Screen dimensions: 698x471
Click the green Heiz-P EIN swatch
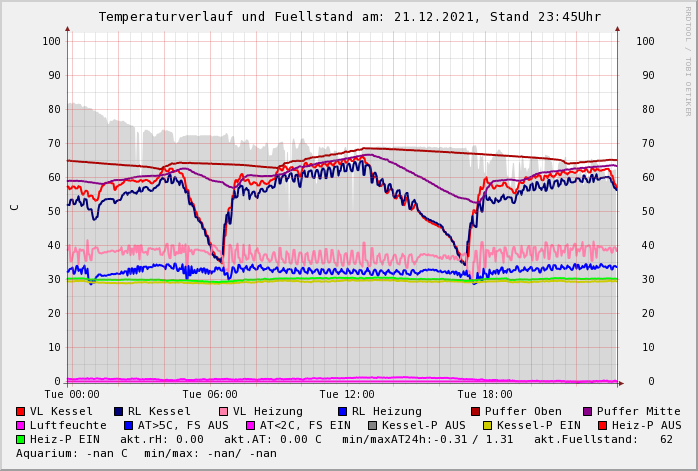coord(21,439)
